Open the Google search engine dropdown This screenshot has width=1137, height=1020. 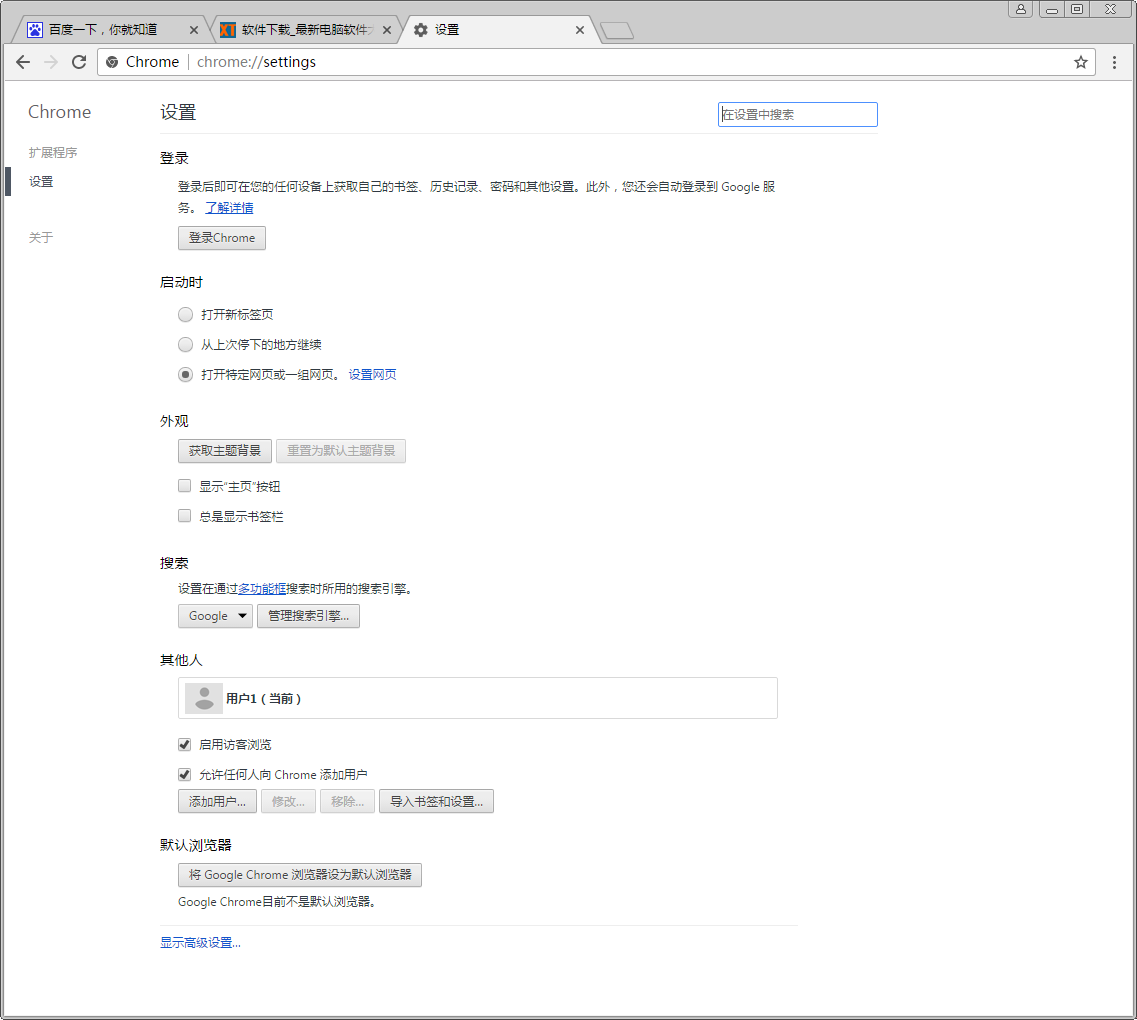tap(215, 616)
